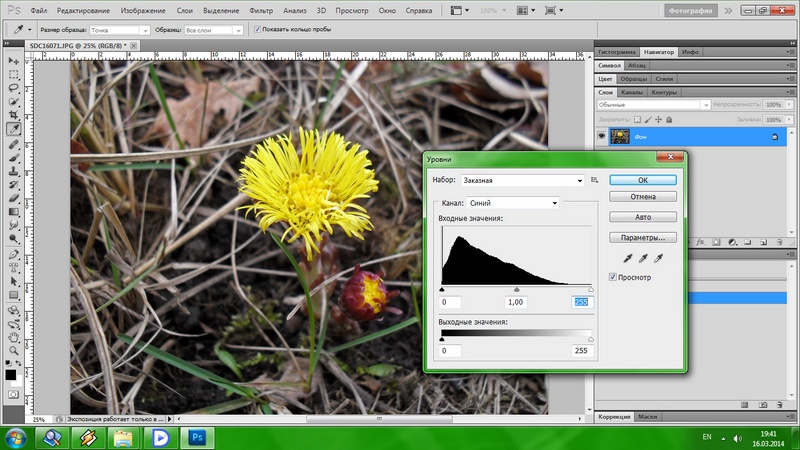
Task: Open the Размер образца dropdown
Action: click(119, 30)
